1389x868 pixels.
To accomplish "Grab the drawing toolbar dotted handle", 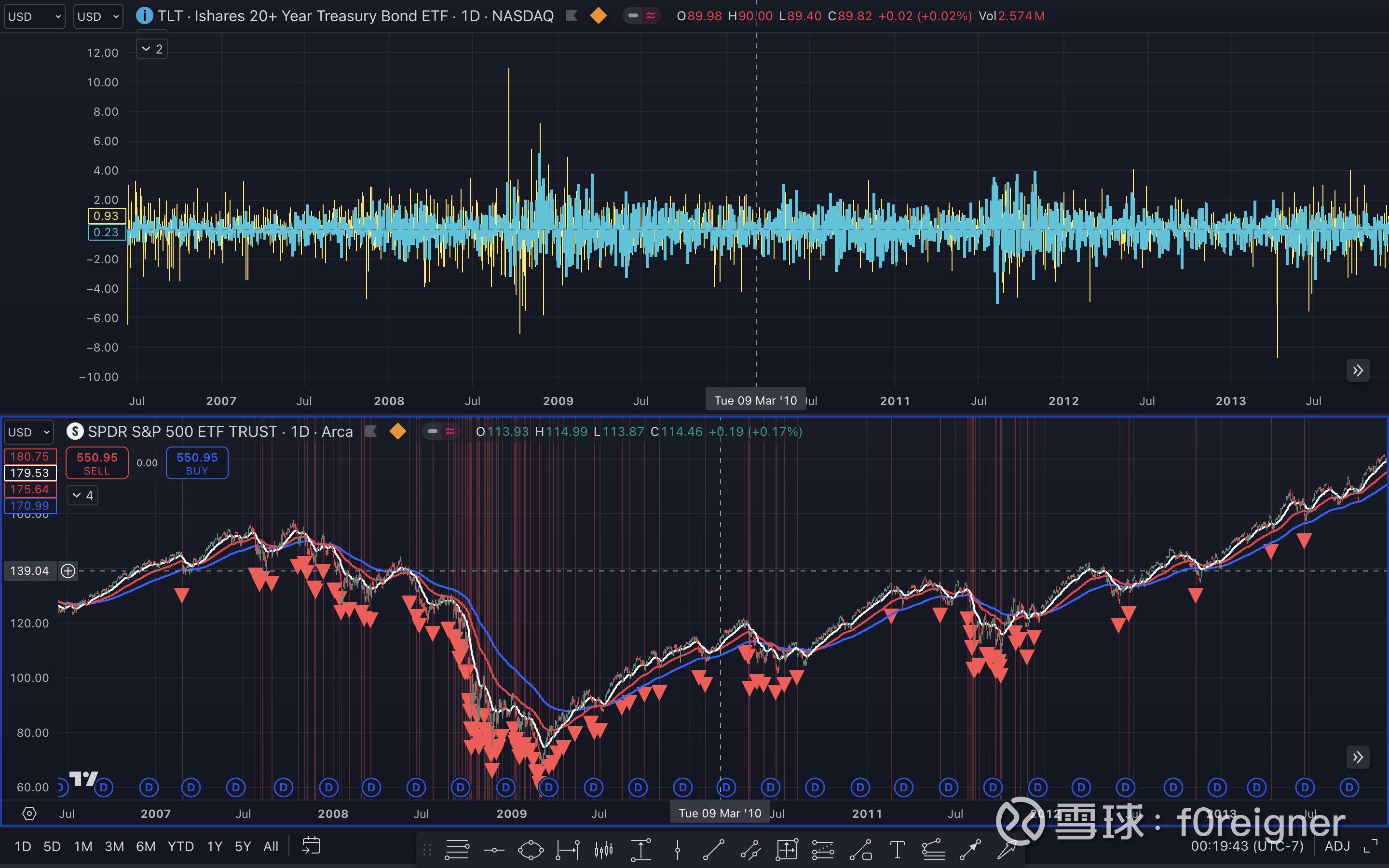I will click(x=427, y=849).
